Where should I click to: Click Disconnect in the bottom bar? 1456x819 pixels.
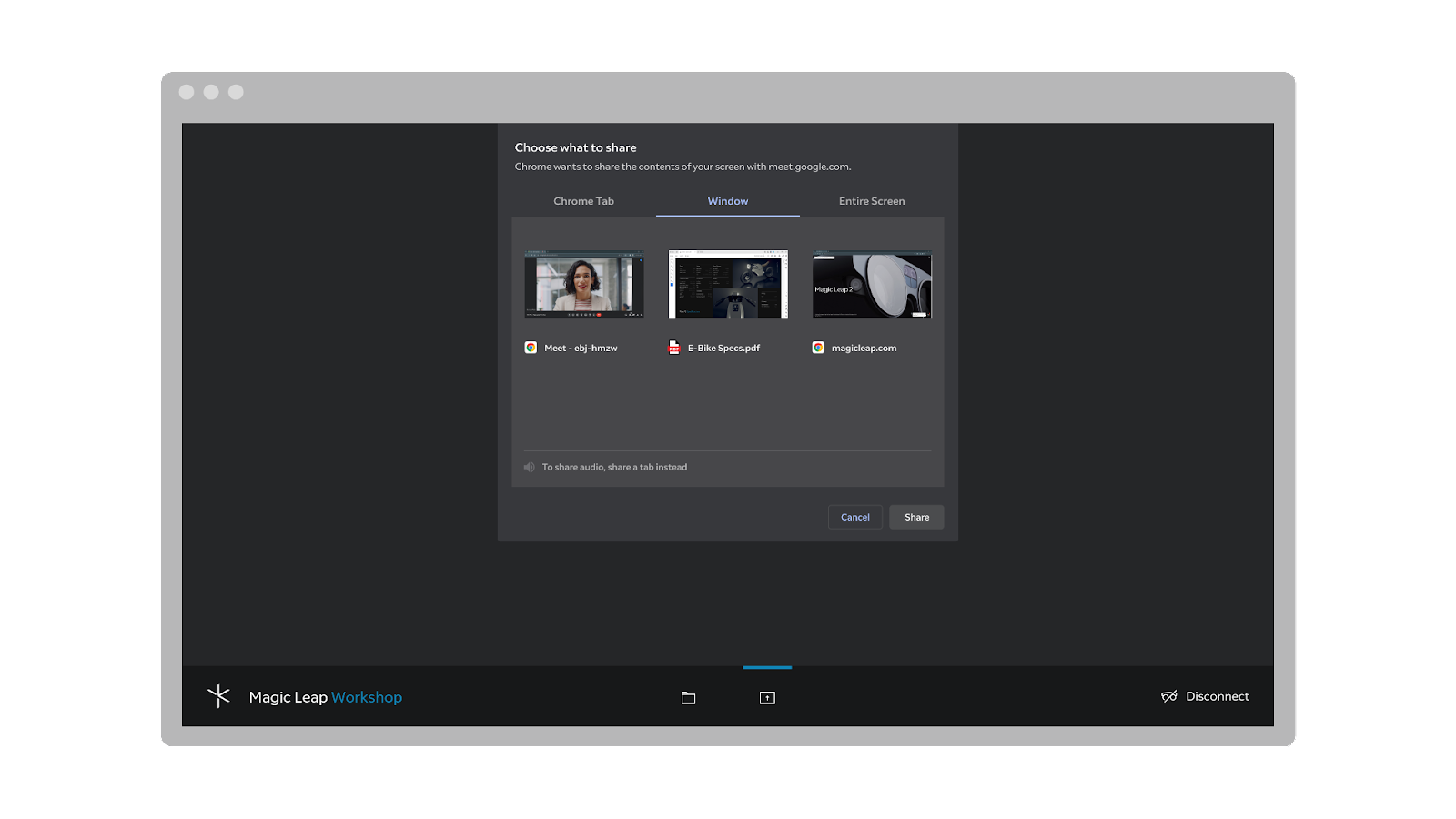pyautogui.click(x=1217, y=696)
